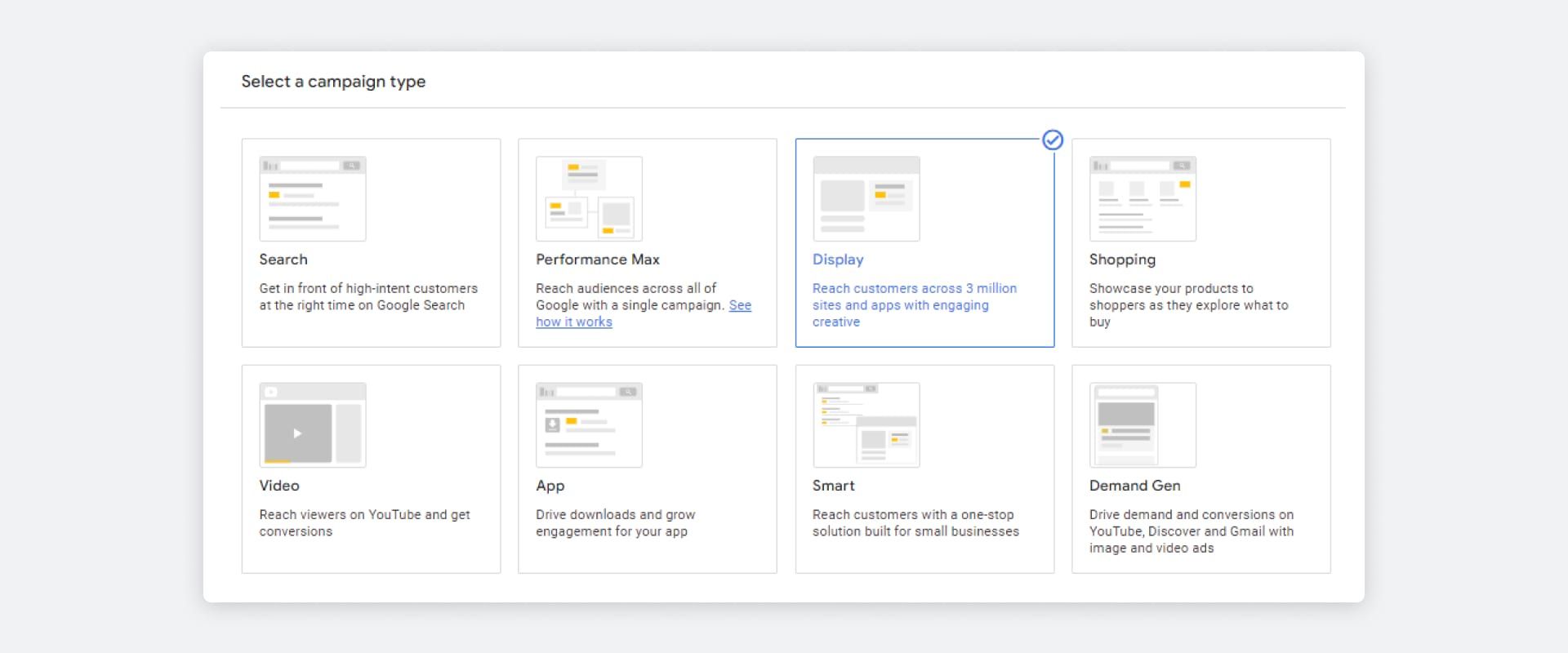Click 'Drive downloads and grow engagement' description
The width and height of the screenshot is (1568, 653).
pyautogui.click(x=615, y=523)
